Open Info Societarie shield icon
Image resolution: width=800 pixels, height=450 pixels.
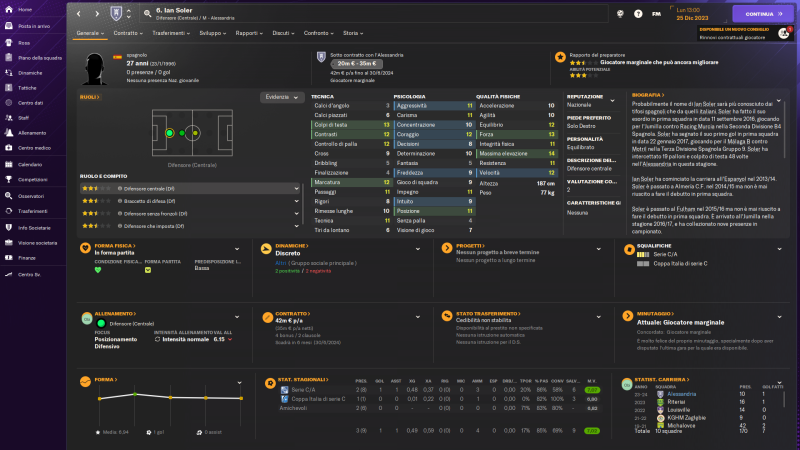(9, 228)
